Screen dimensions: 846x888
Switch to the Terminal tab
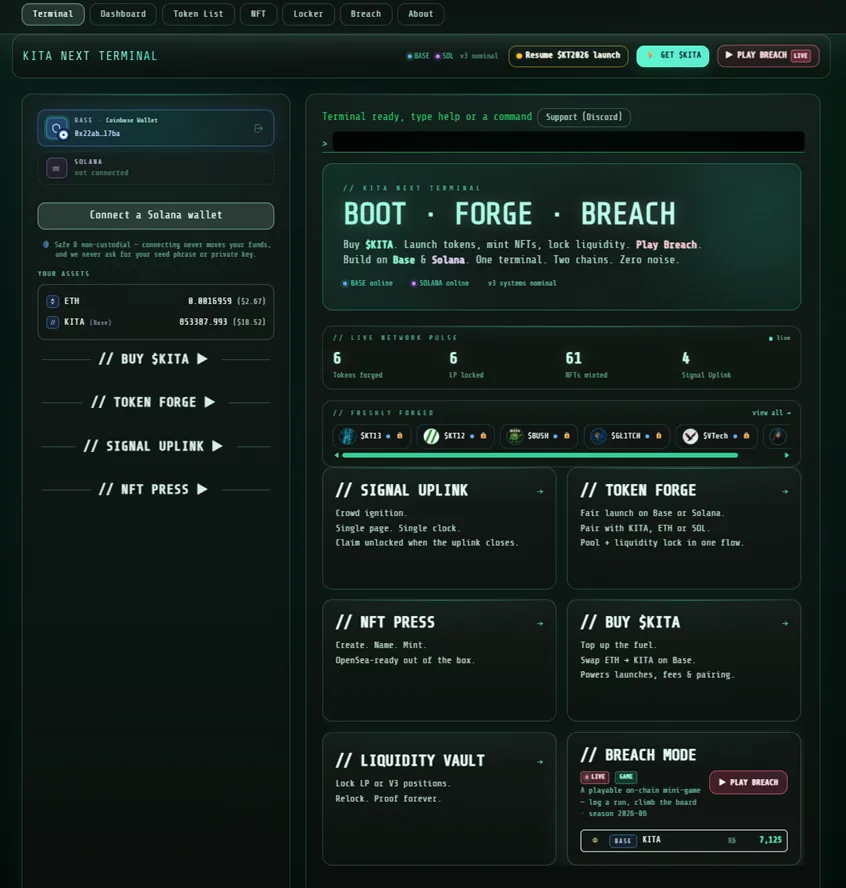pos(53,14)
